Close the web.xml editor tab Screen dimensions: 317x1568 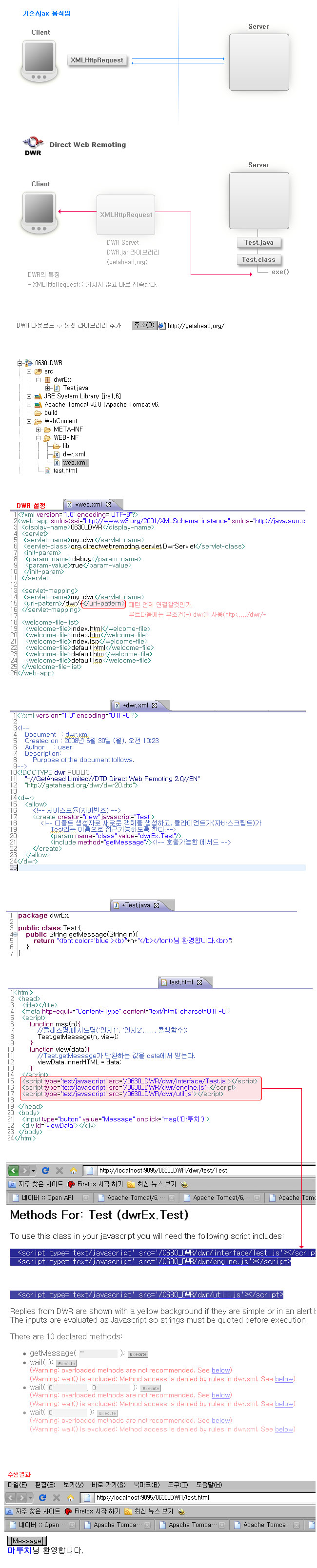click(x=108, y=504)
